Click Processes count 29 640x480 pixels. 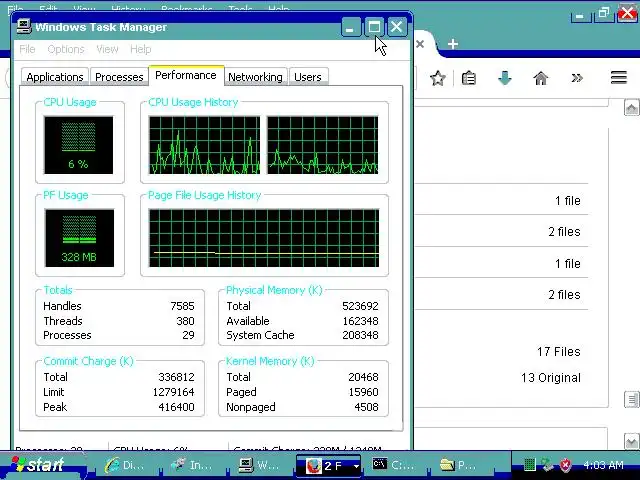point(188,335)
